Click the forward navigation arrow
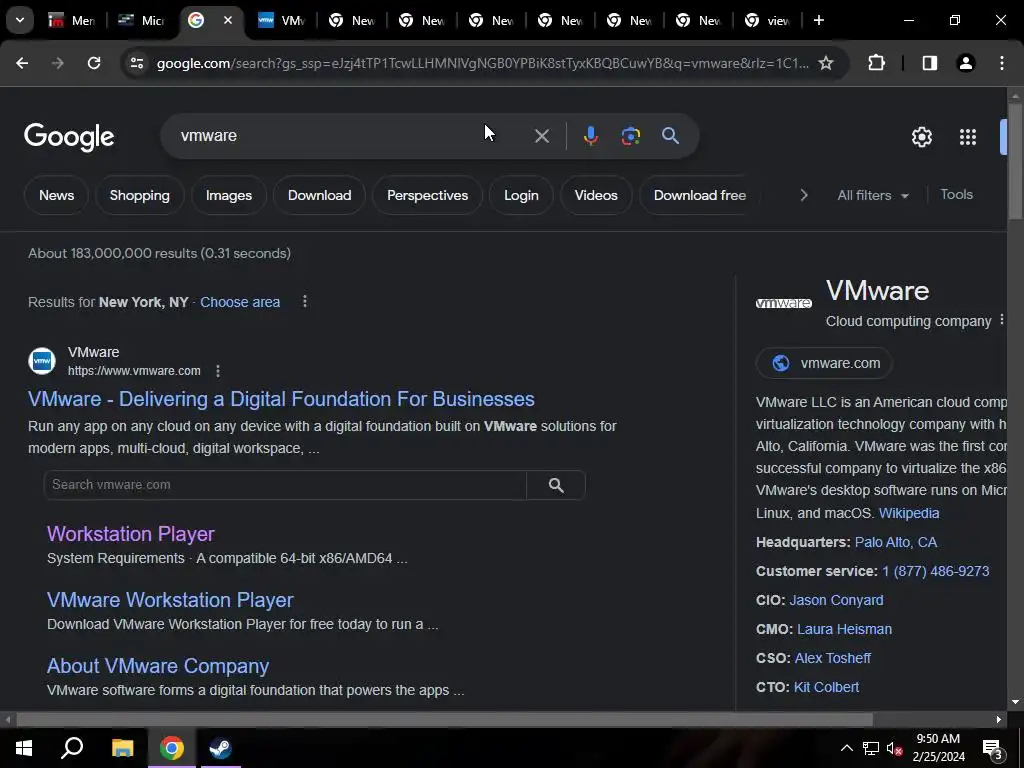1024x768 pixels. pyautogui.click(x=57, y=63)
